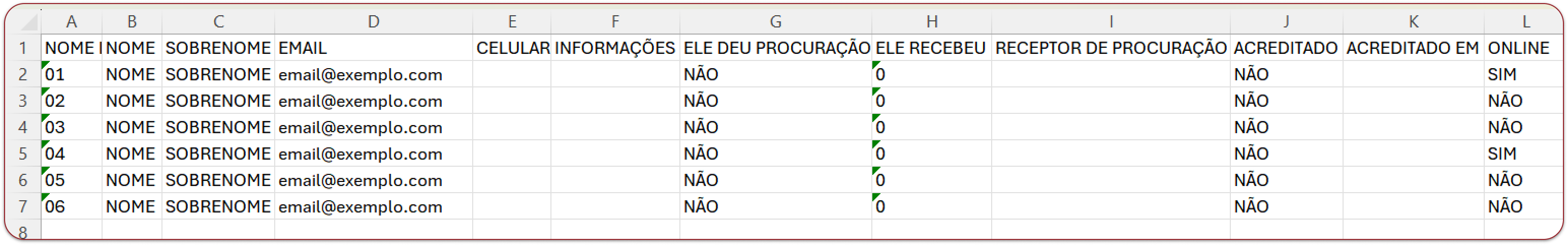Select row 4 header
1568x245 pixels.
[x=23, y=128]
